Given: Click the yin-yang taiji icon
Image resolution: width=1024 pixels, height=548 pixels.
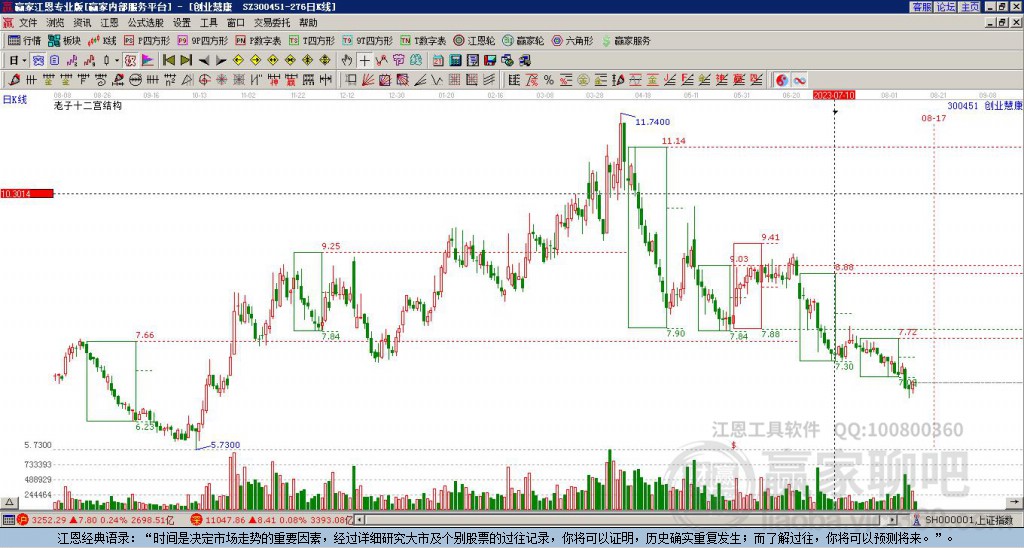Looking at the screenshot, I should 782,80.
